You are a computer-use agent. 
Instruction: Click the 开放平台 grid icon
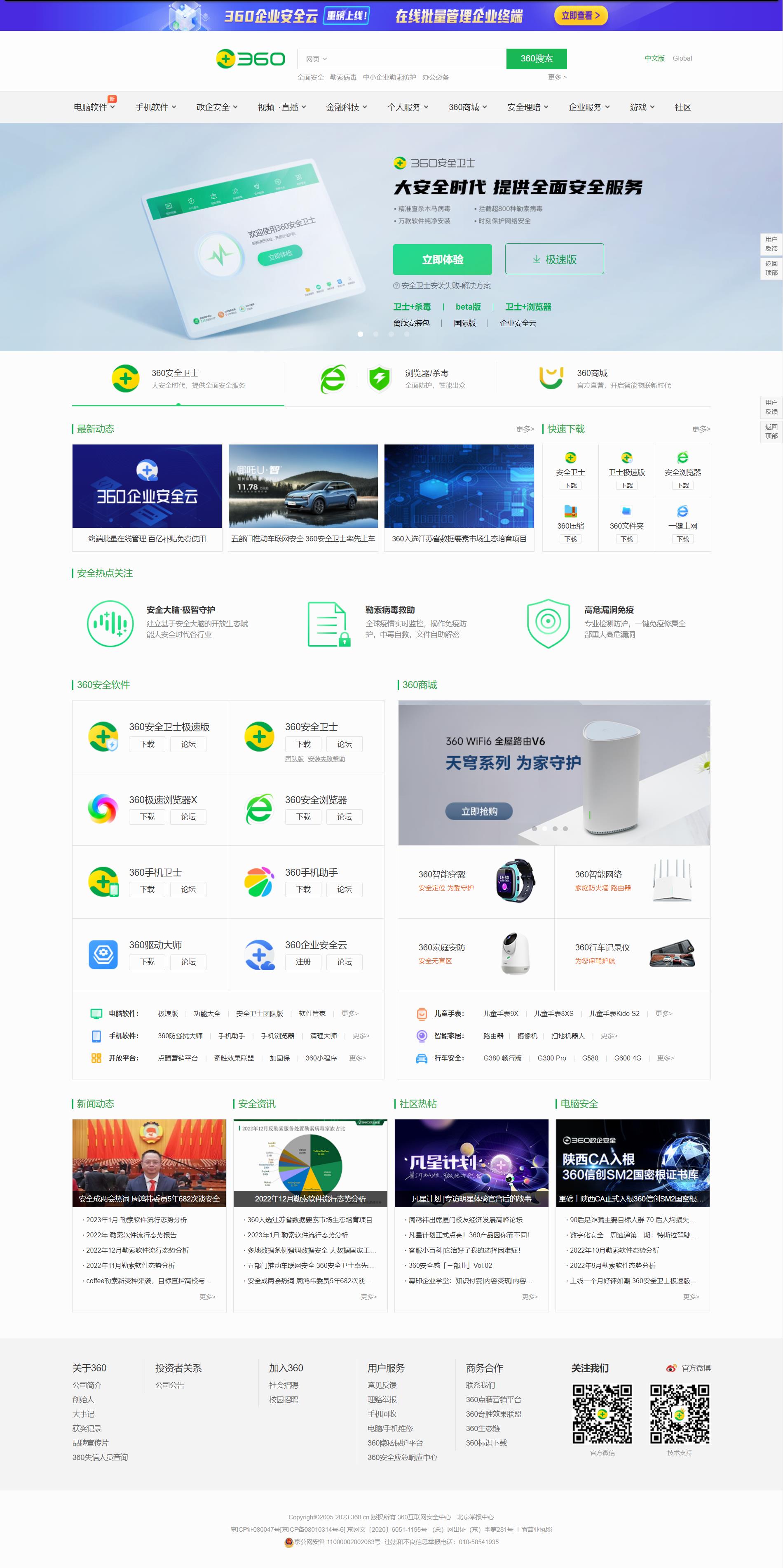pos(96,1058)
